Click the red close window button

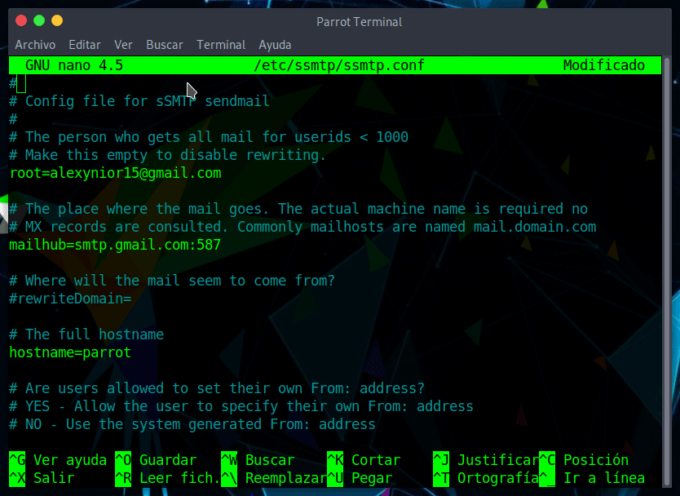click(x=21, y=20)
